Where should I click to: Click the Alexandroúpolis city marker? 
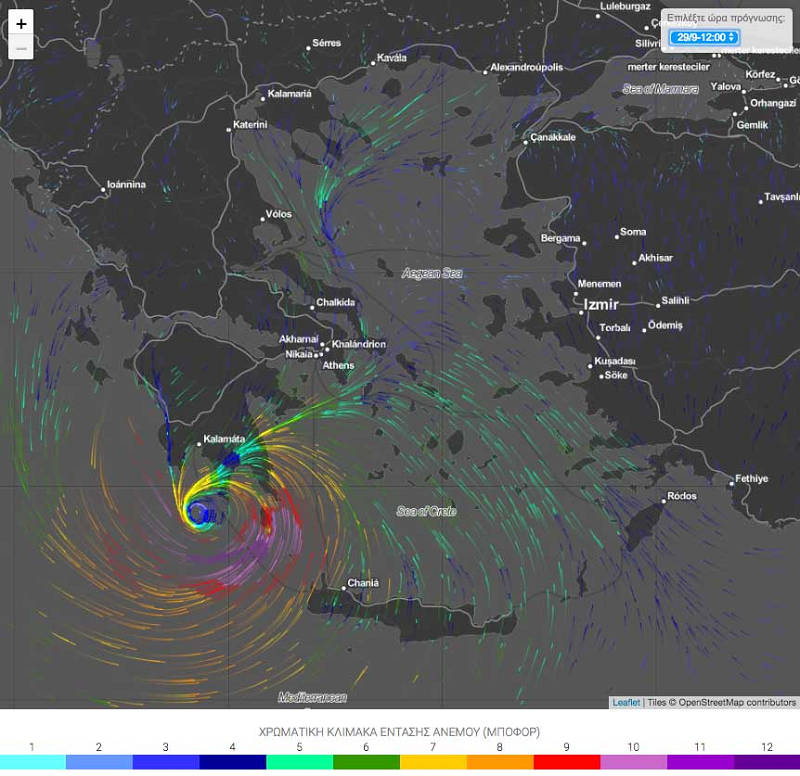point(484,70)
